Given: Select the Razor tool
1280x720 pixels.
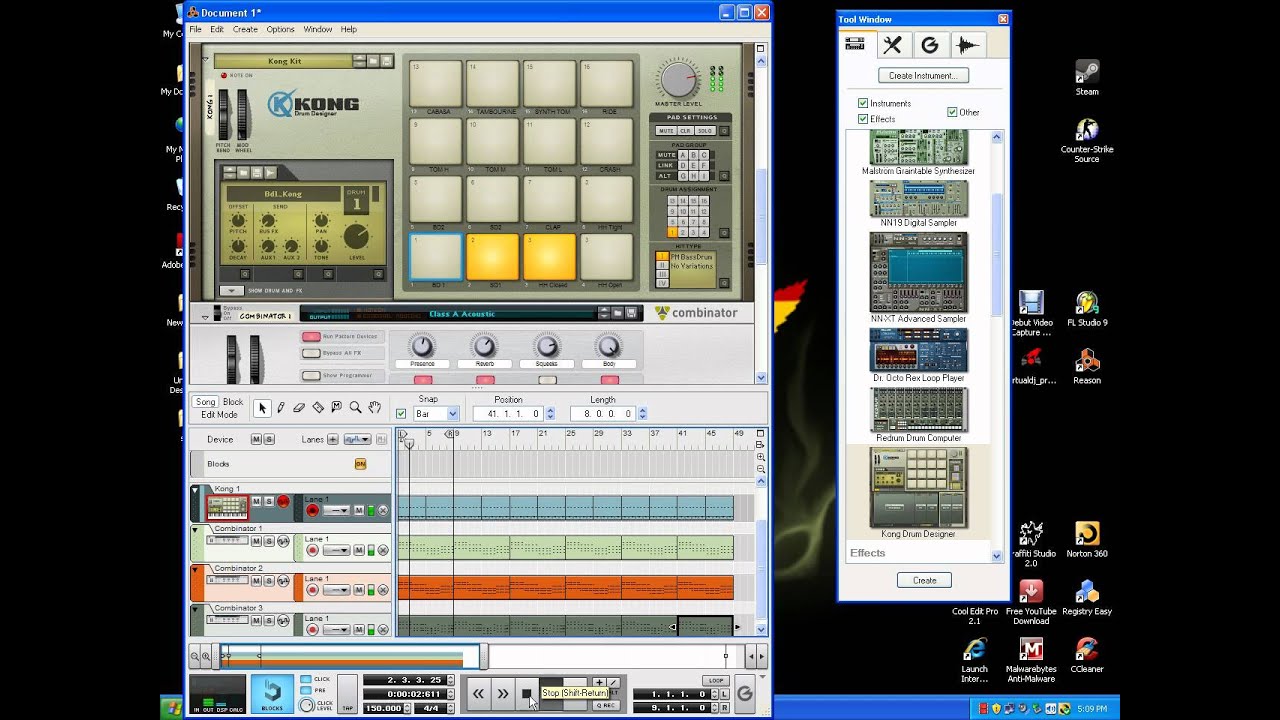Looking at the screenshot, I should (x=318, y=408).
